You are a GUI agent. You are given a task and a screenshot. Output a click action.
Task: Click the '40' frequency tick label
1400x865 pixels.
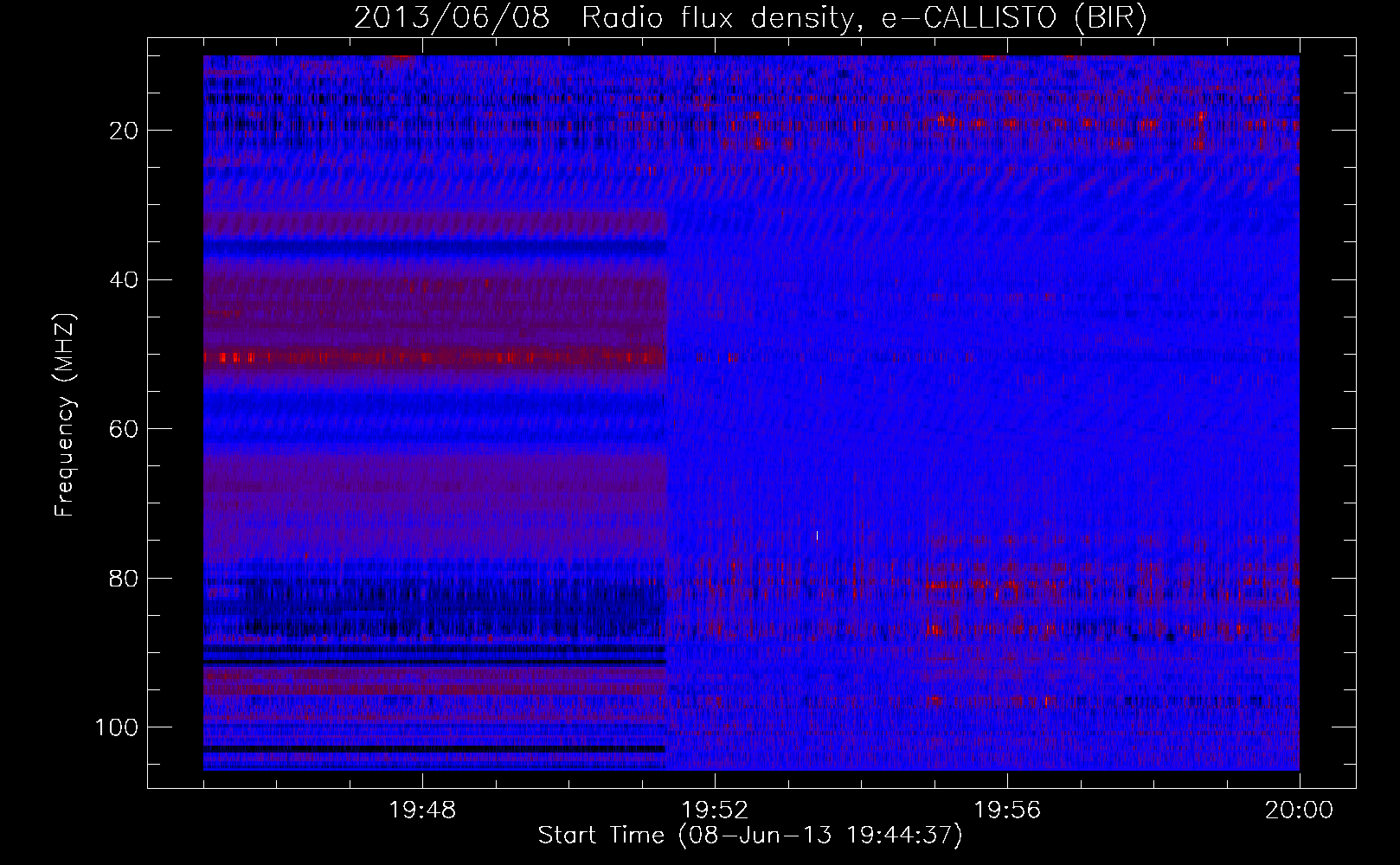coord(125,280)
